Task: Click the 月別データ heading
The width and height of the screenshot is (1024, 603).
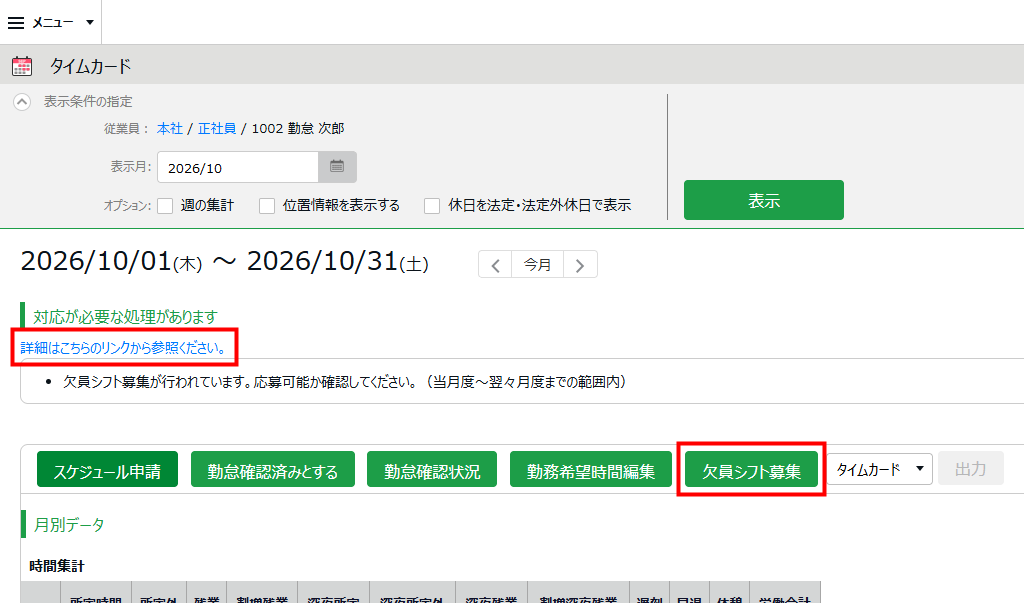Action: [69, 525]
